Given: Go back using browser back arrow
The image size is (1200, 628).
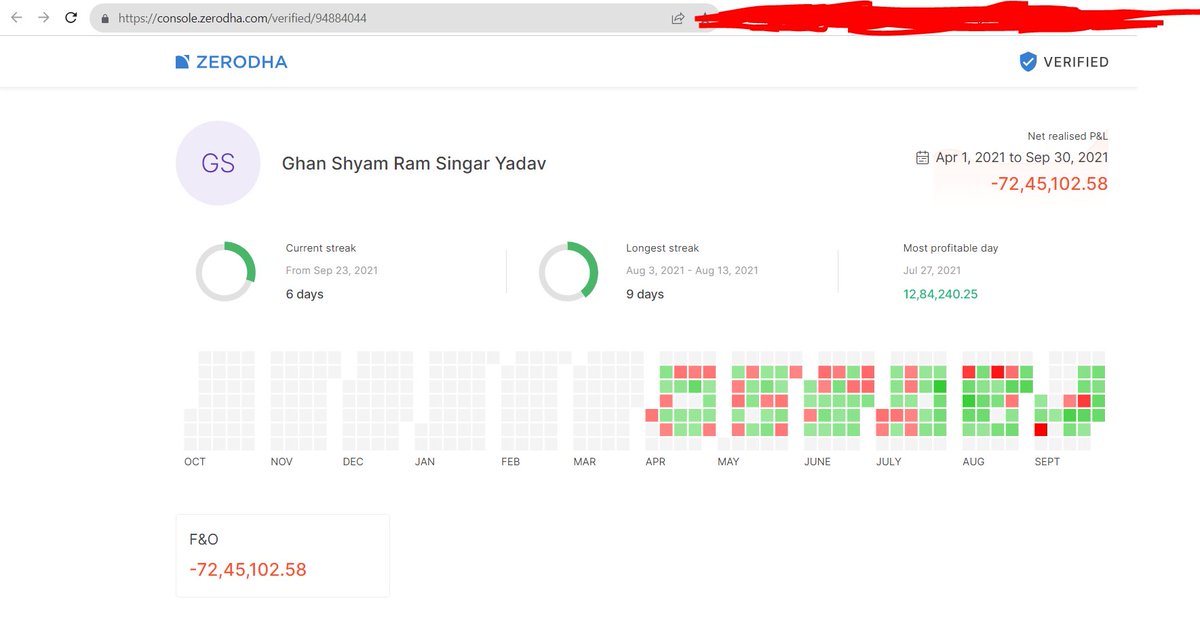Looking at the screenshot, I should coord(16,18).
